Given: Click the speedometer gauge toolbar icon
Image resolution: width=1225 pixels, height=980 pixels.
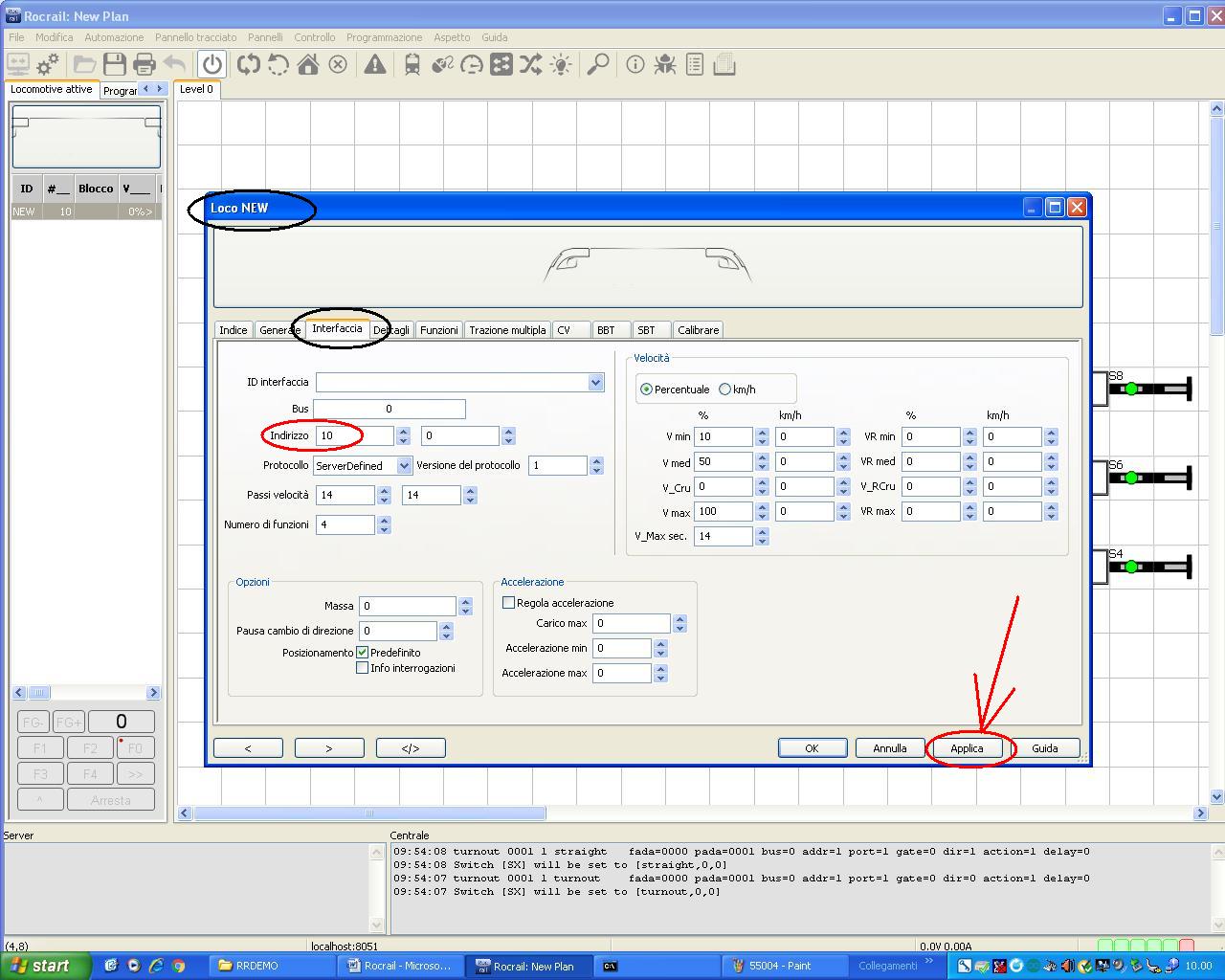Looking at the screenshot, I should click(x=472, y=64).
